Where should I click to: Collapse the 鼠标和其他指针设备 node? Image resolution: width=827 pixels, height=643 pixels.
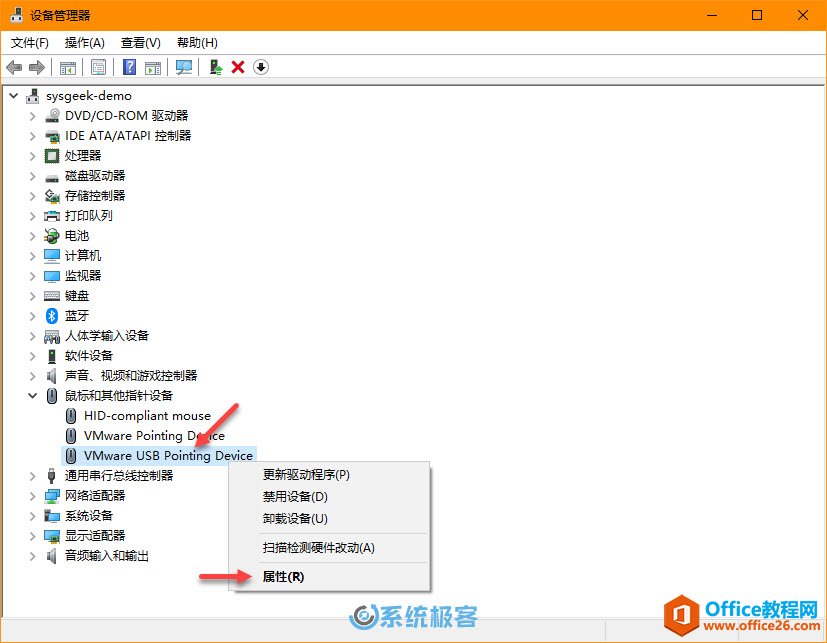click(33, 396)
